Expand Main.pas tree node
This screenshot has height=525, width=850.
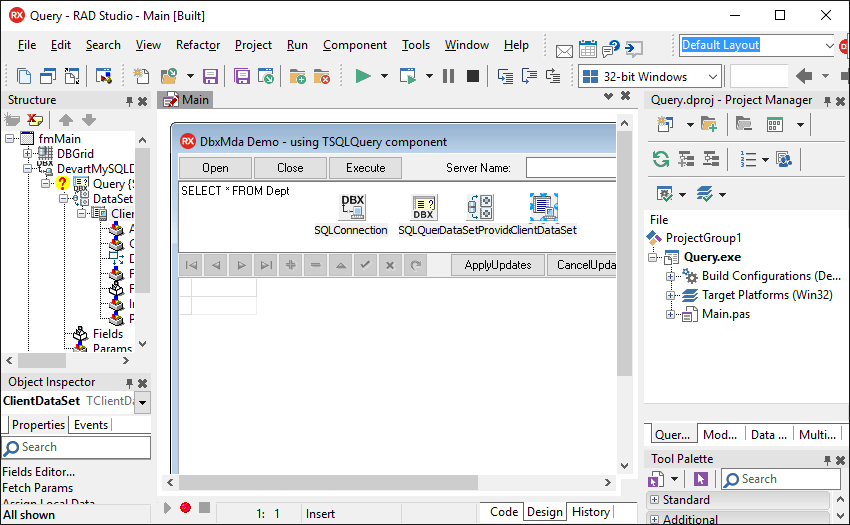[x=671, y=315]
